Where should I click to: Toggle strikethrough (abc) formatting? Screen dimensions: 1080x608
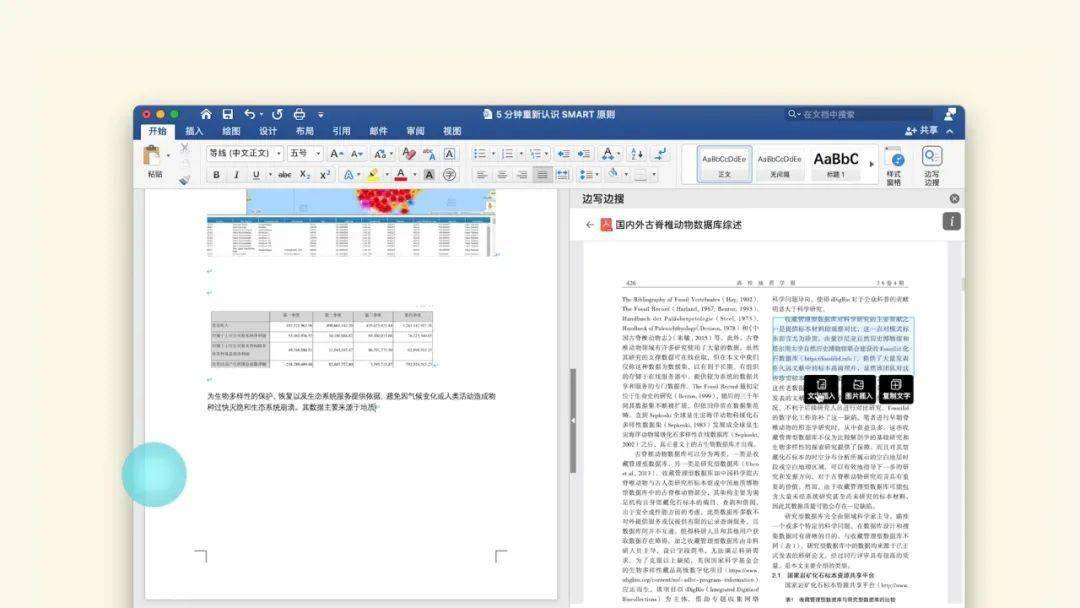[284, 175]
